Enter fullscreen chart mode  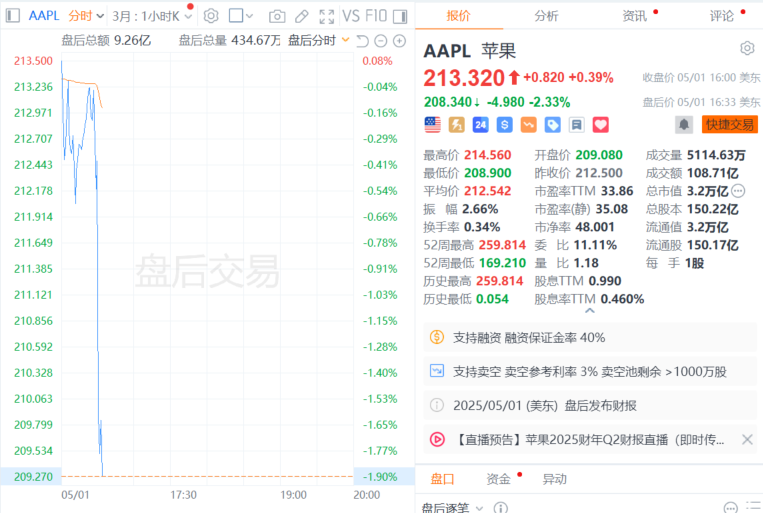click(326, 16)
